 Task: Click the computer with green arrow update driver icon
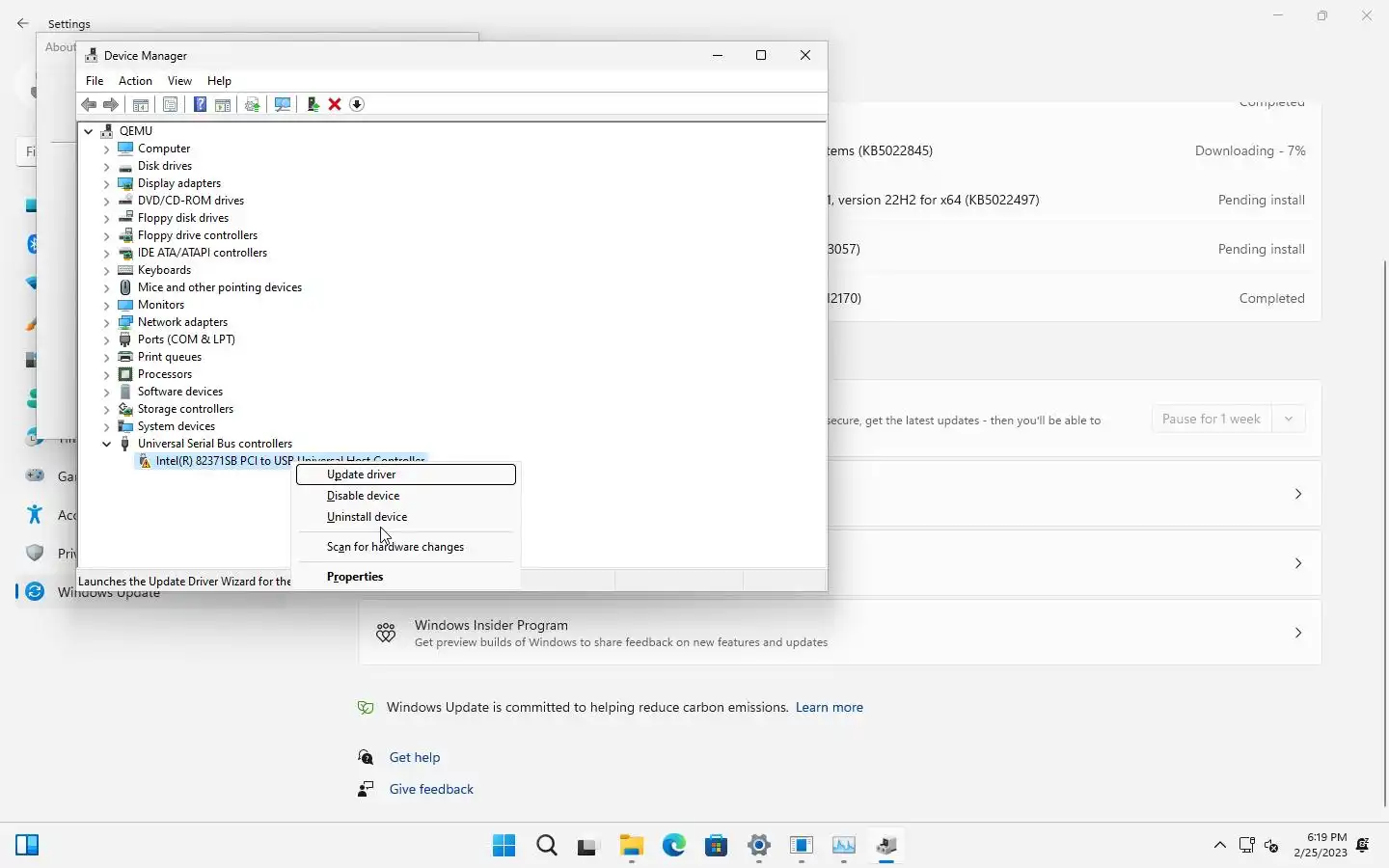pos(313,104)
